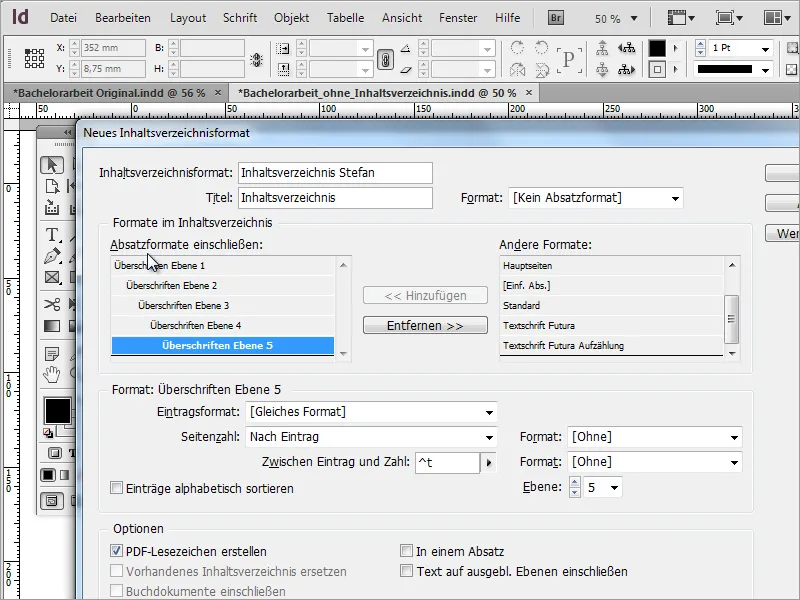Select the Type (T) tool

(x=52, y=235)
